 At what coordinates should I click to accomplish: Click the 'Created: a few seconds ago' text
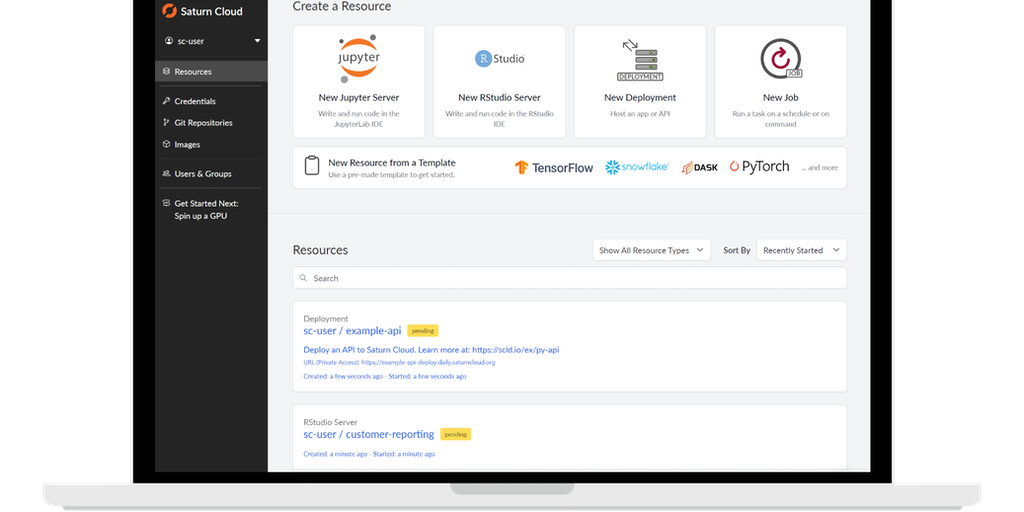coord(343,376)
